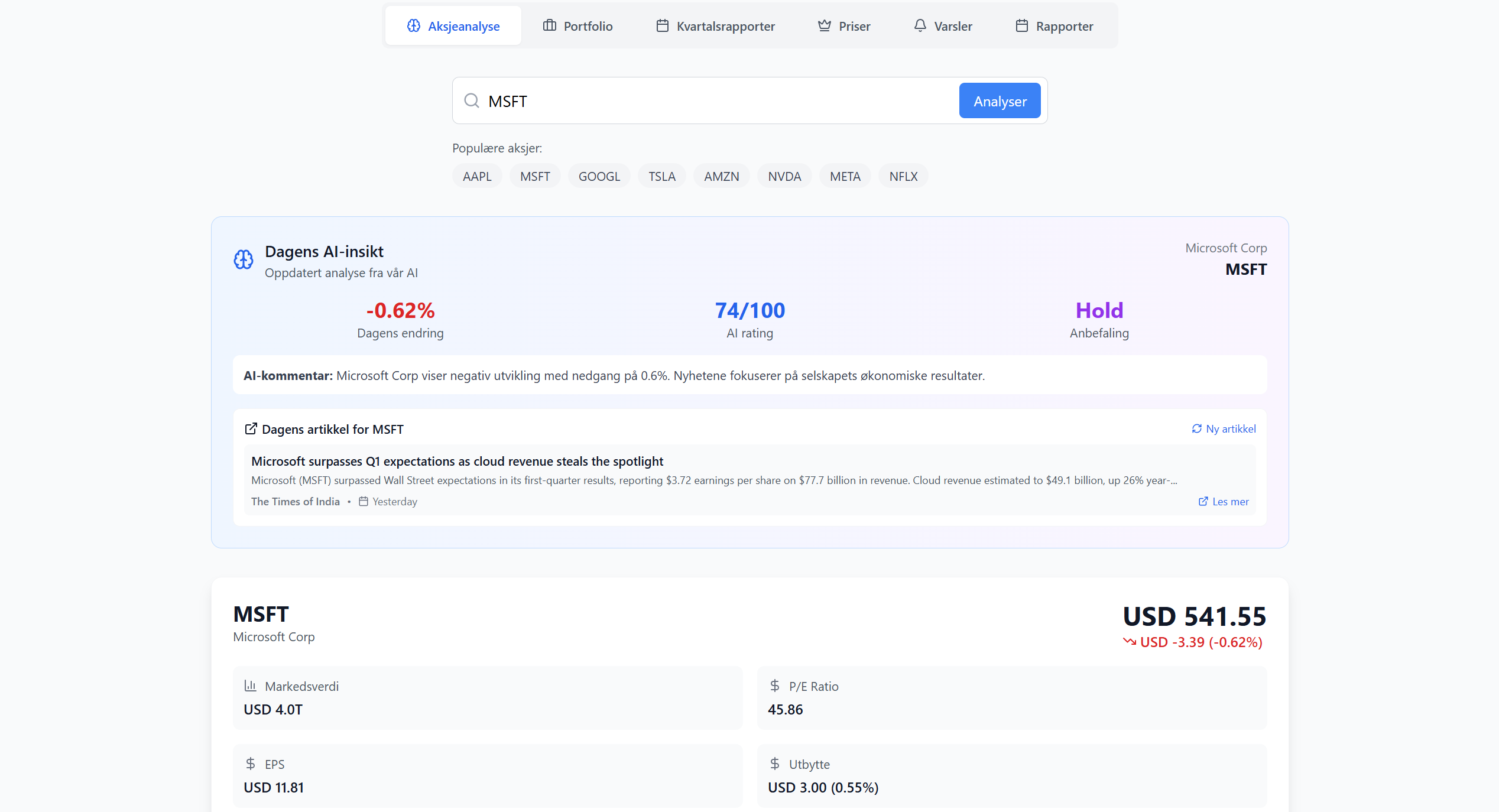Switch to the Kvartalsrapporter tab
Screen dimensions: 1499x812
pyautogui.click(x=715, y=26)
